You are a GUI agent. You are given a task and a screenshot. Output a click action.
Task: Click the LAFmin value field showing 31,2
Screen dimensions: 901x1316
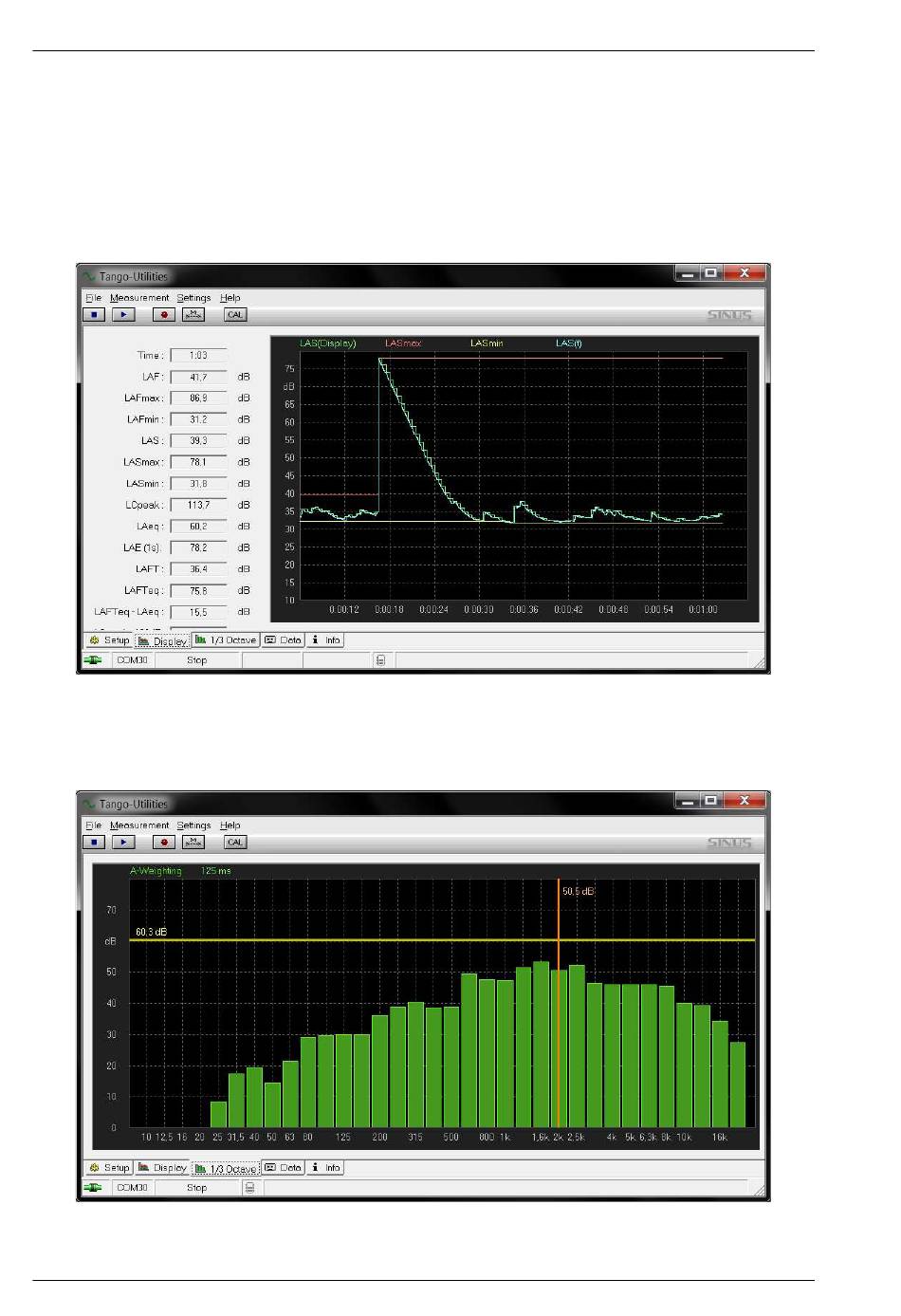point(198,419)
